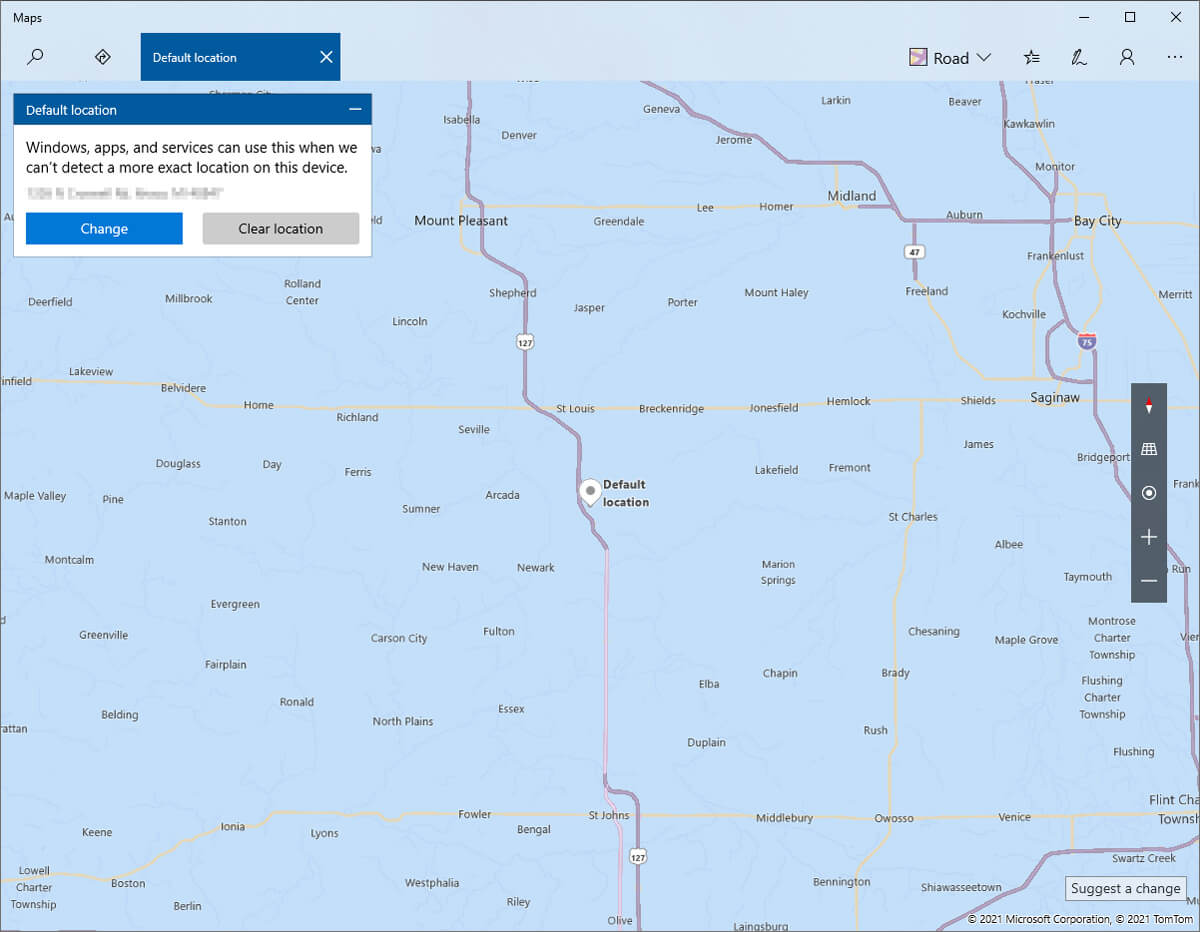Screen dimensions: 1200x932
Task: Click the Saginaw city label on map
Action: coord(1055,398)
